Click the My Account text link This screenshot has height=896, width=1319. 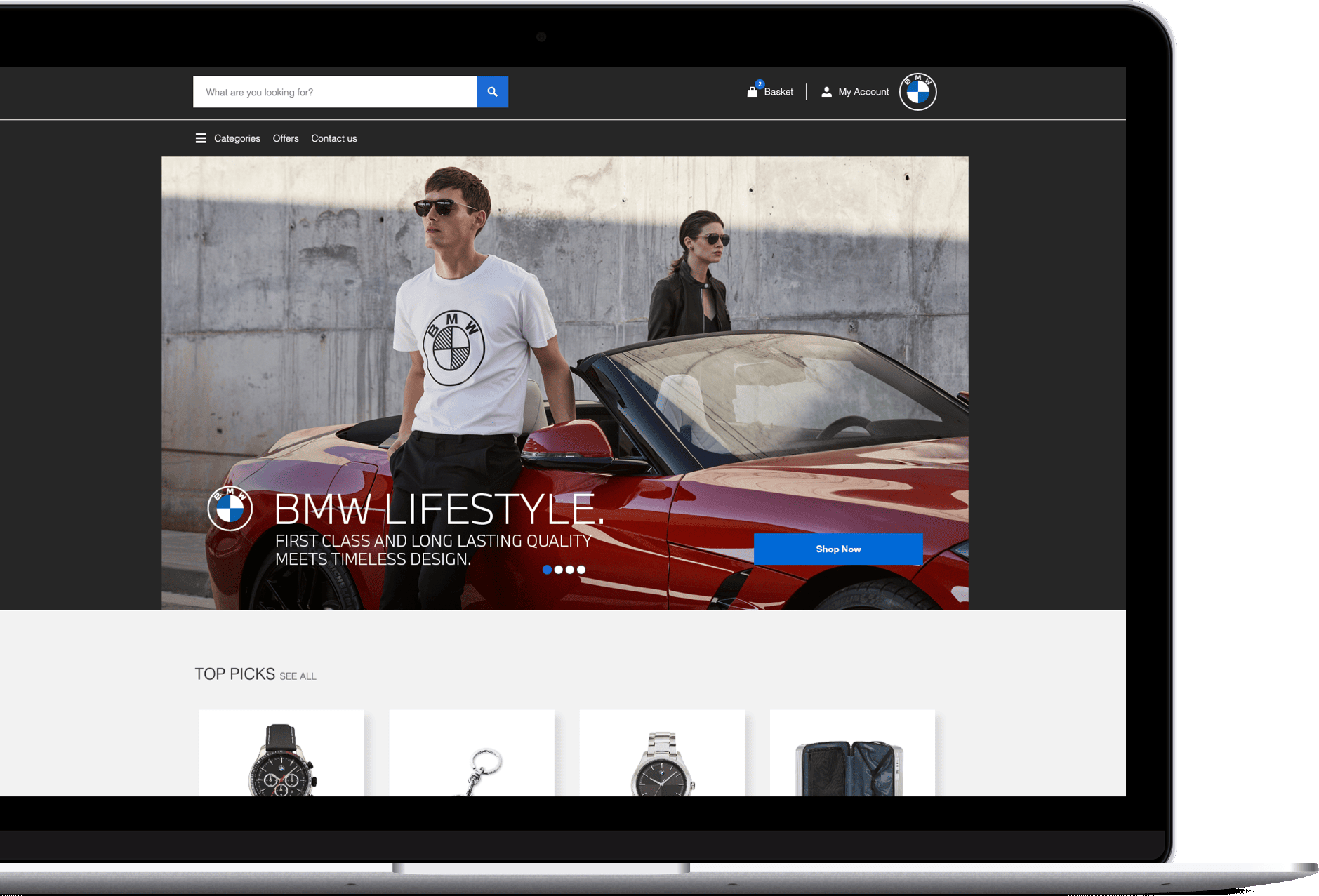[863, 92]
